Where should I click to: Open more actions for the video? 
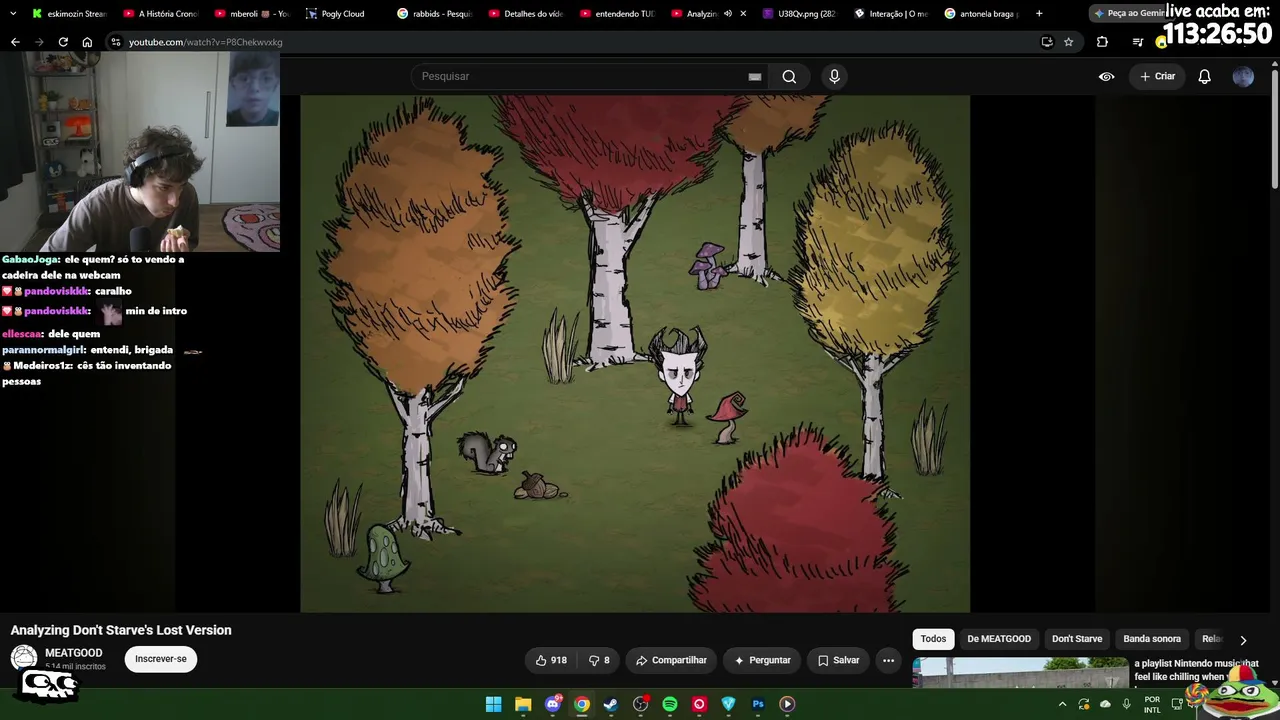[888, 660]
